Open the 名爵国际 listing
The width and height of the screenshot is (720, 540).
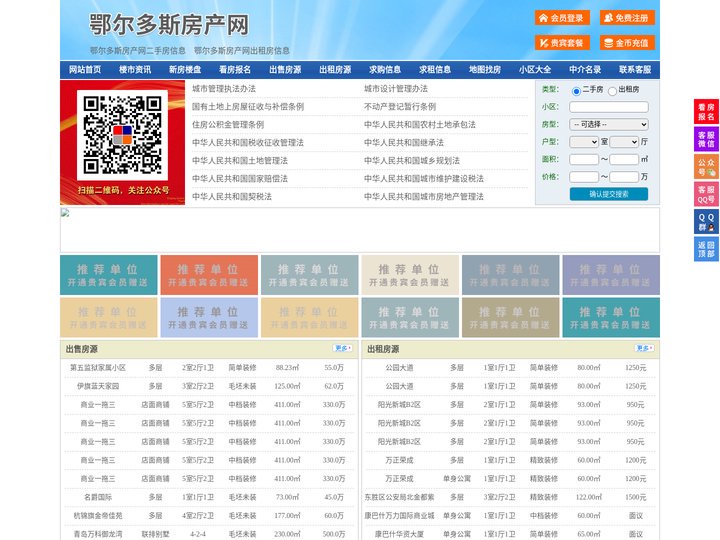pyautogui.click(x=98, y=497)
